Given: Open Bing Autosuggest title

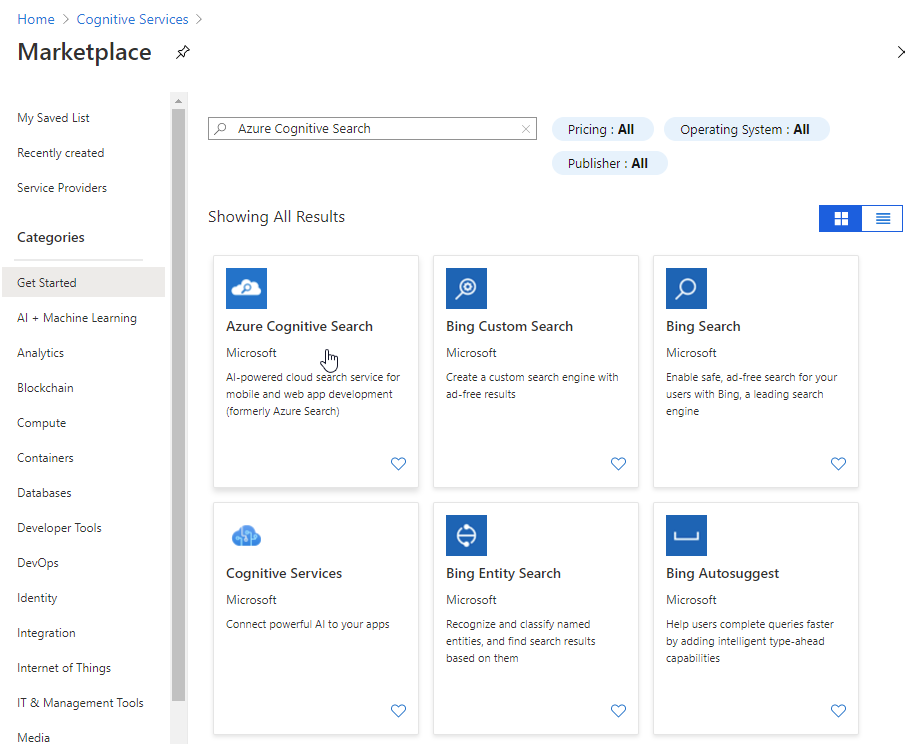Looking at the screenshot, I should pyautogui.click(x=722, y=574).
